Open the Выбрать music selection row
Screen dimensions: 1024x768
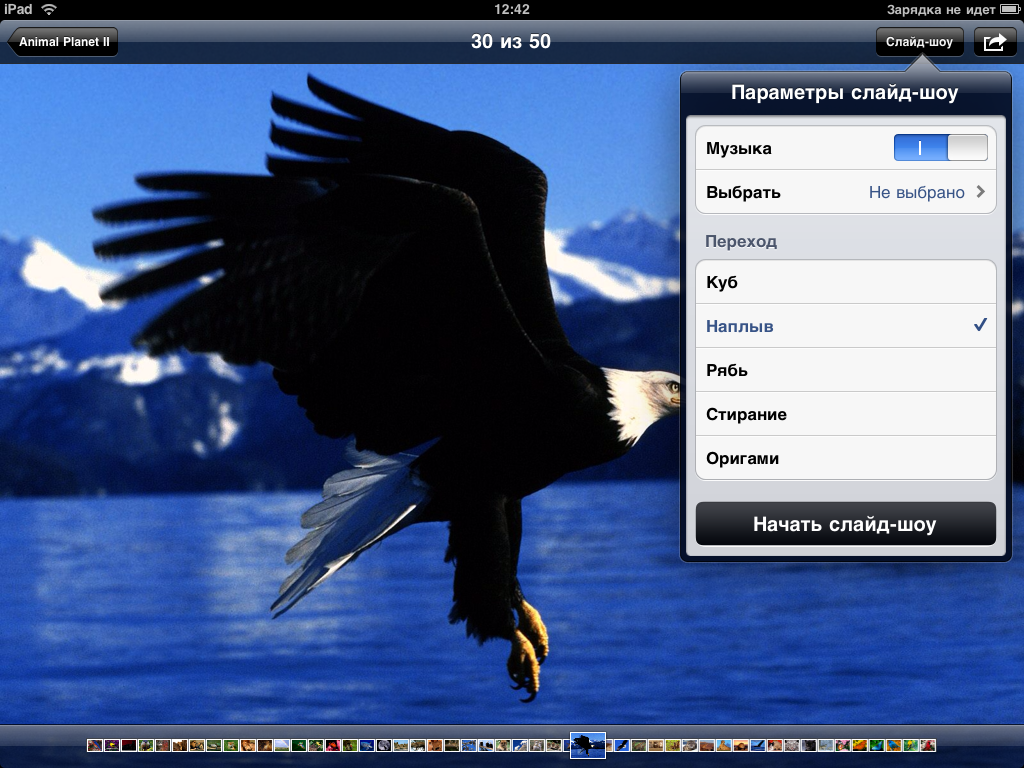845,192
